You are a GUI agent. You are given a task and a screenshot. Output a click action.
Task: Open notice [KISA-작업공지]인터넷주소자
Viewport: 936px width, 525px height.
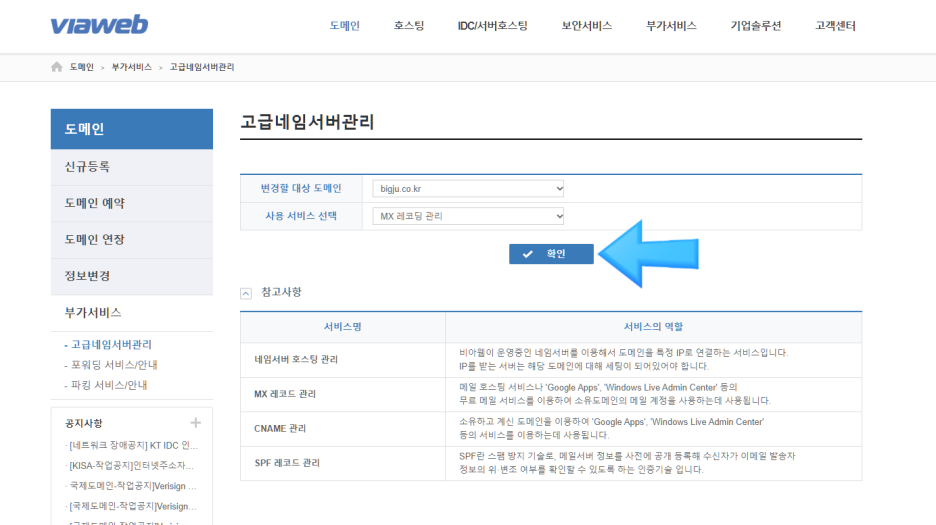[131, 465]
